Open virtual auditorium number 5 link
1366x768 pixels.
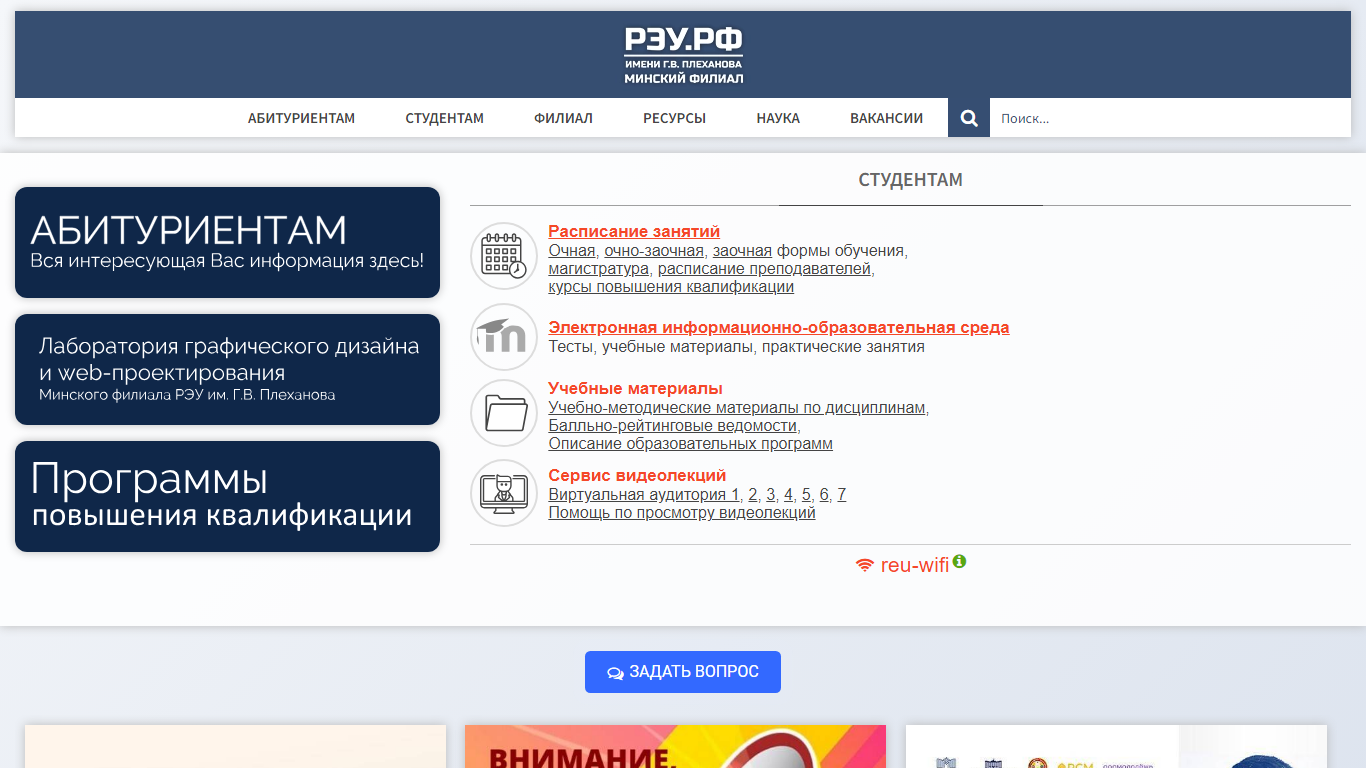click(x=807, y=495)
